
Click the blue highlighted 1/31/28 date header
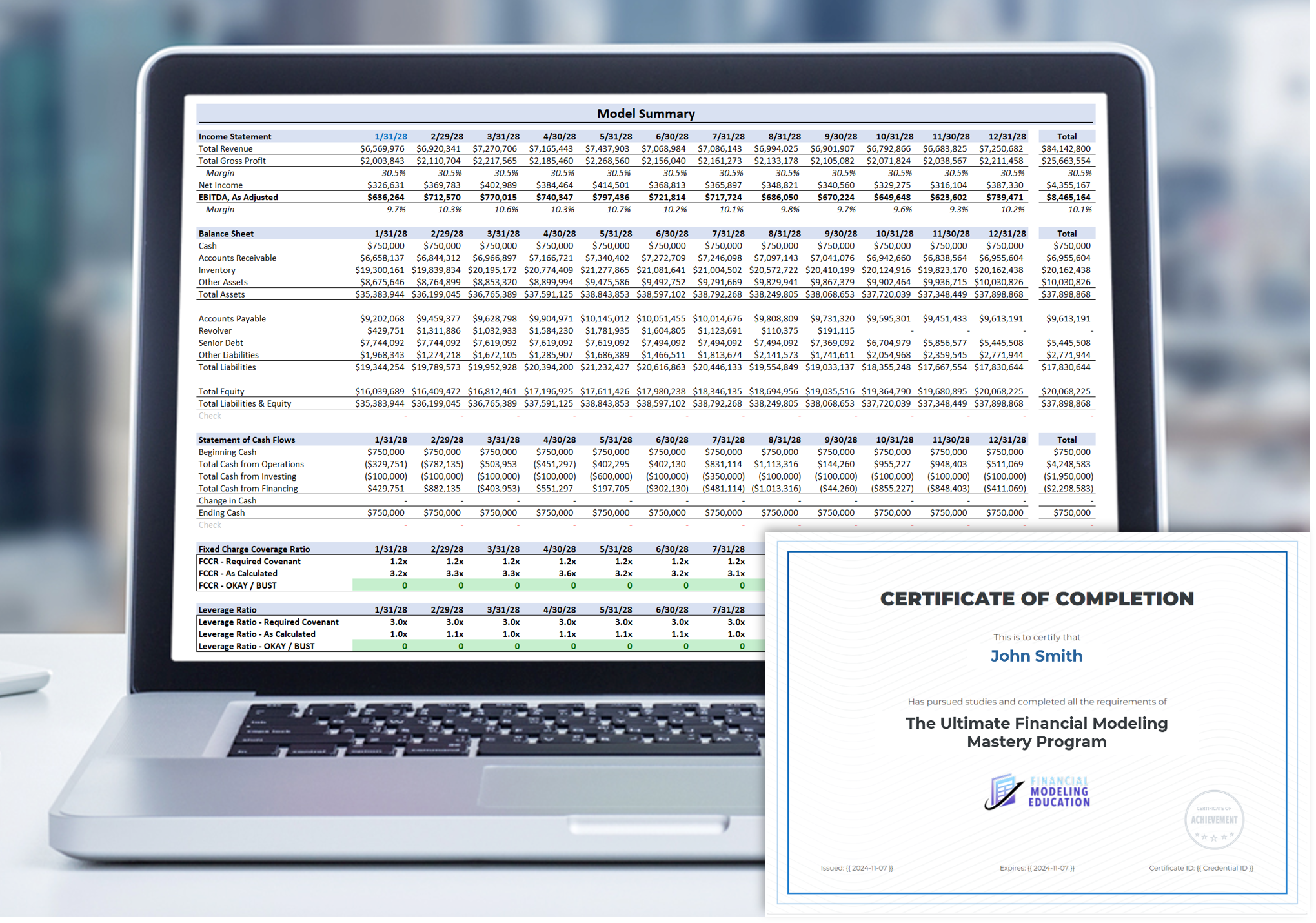point(391,136)
